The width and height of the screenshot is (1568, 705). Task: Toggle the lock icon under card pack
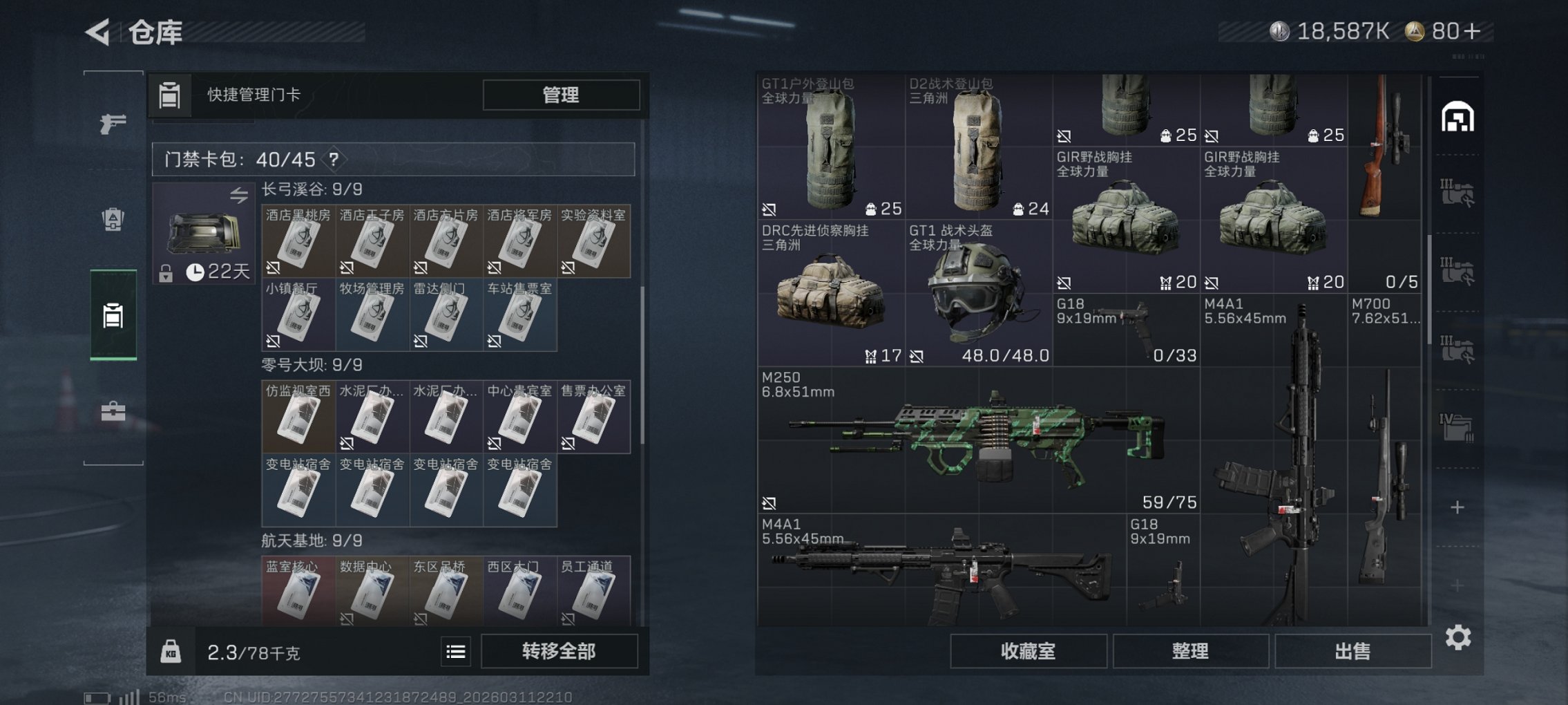point(166,273)
